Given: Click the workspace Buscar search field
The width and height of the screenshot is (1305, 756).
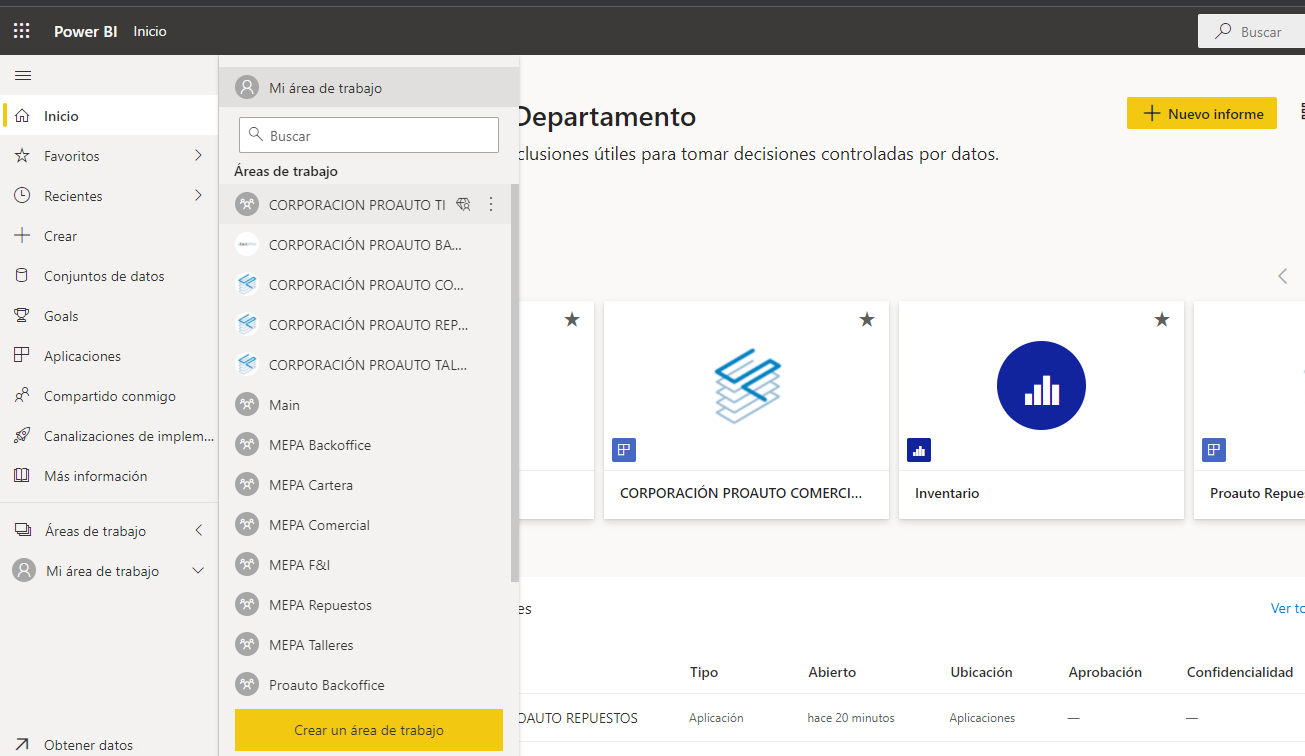Looking at the screenshot, I should pyautogui.click(x=369, y=135).
